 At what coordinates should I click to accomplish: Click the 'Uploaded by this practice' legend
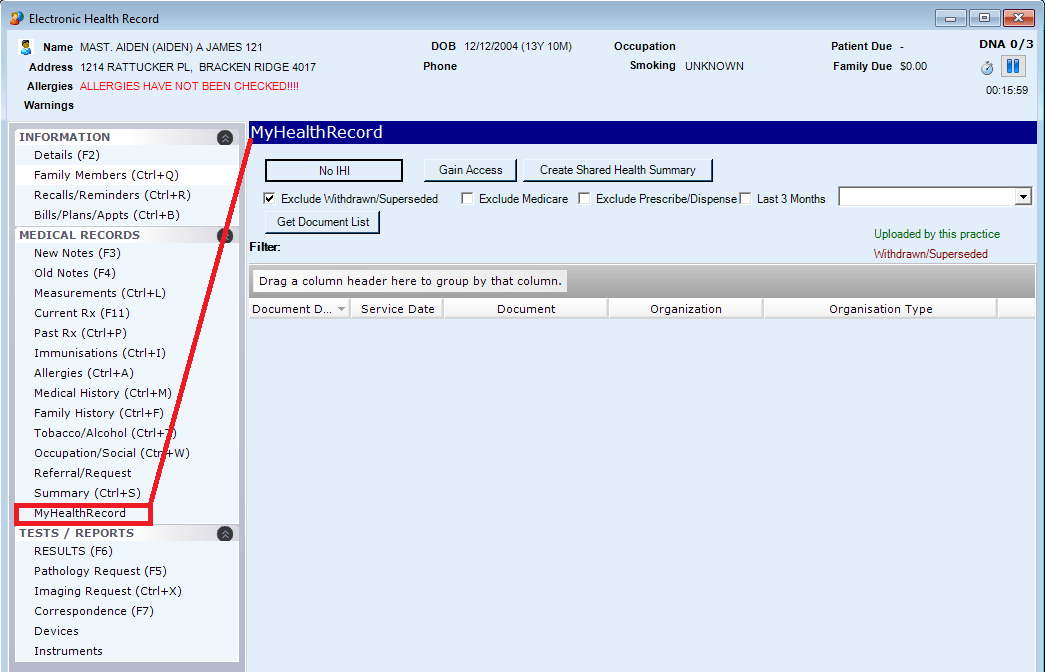(937, 234)
